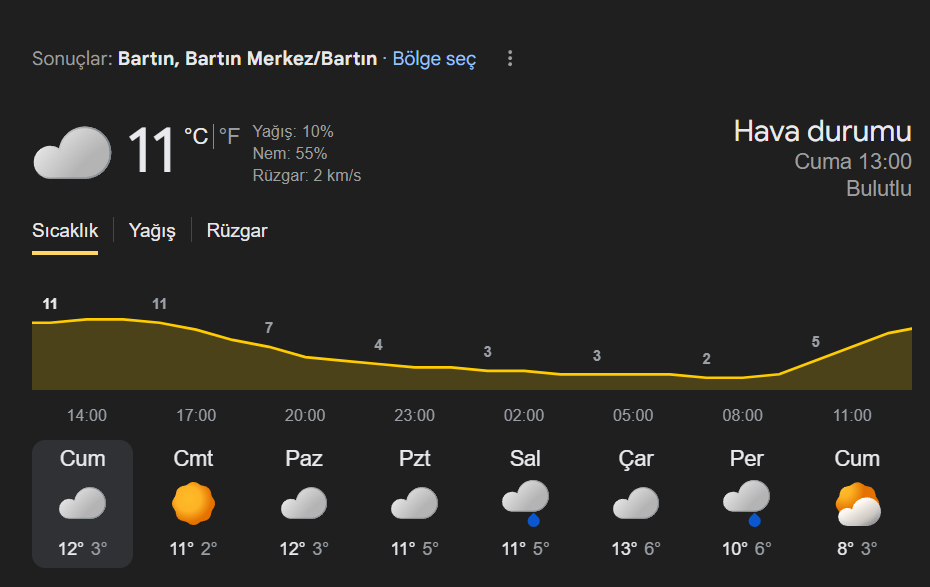Switch to the Rüzgar tab
930x587 pixels.
tap(237, 231)
